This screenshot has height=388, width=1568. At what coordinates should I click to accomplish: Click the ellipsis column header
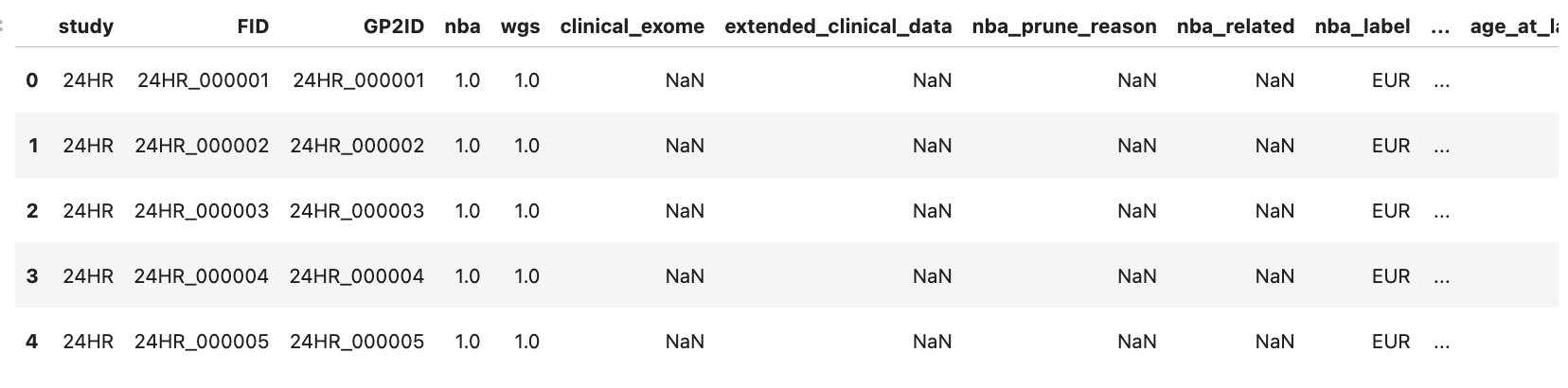point(1440,26)
